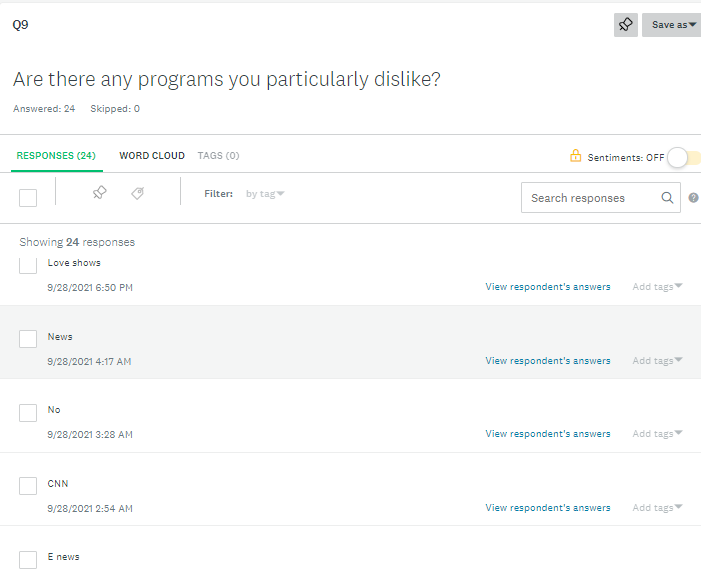Open Add tags dropdown for Love shows response
Image resolution: width=701 pixels, height=576 pixels.
(657, 287)
